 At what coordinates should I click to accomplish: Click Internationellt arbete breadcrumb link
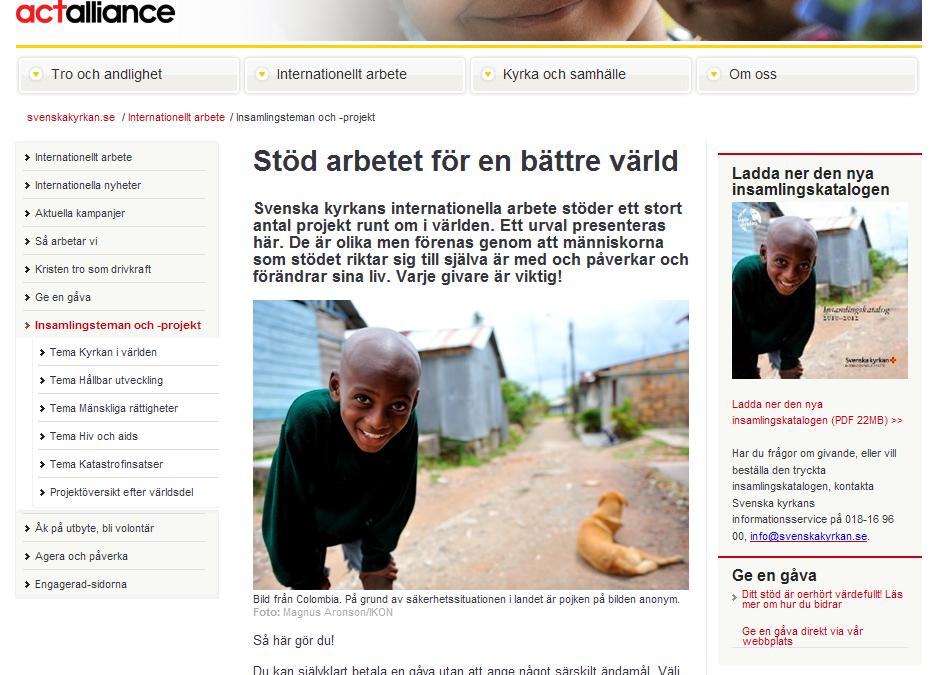[x=176, y=117]
